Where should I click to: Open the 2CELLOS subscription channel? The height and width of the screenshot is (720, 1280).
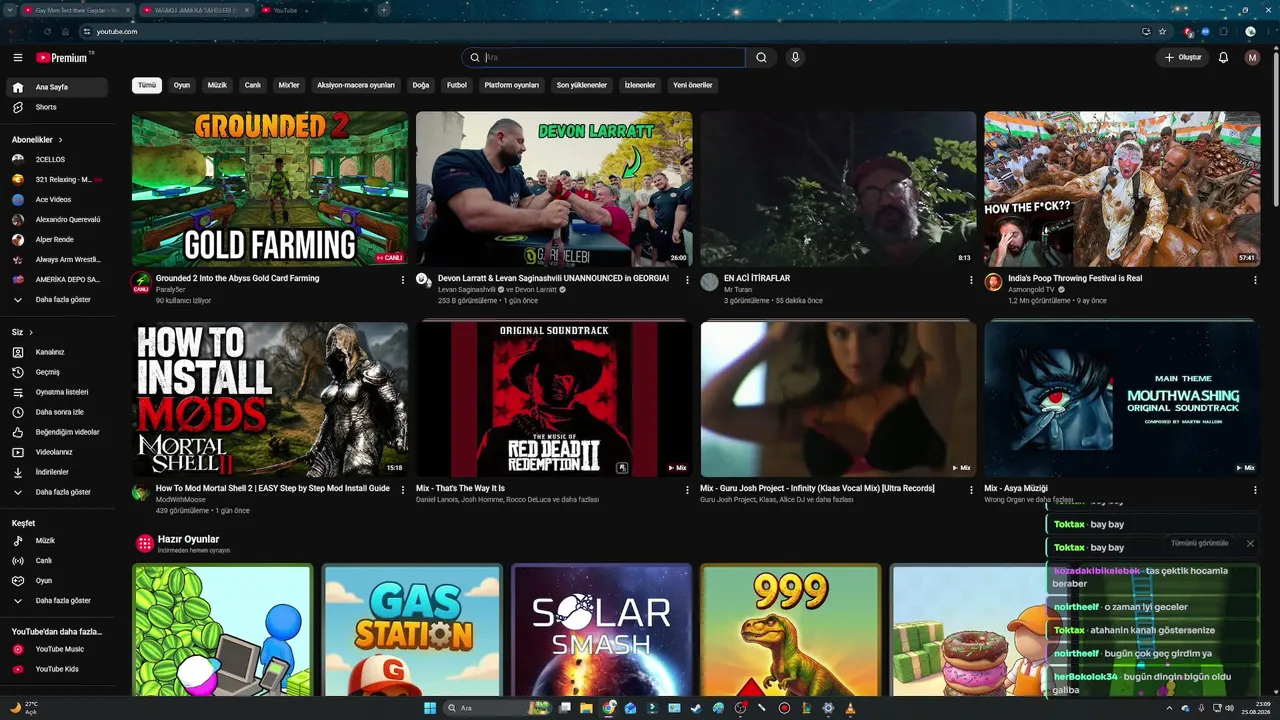(59, 159)
